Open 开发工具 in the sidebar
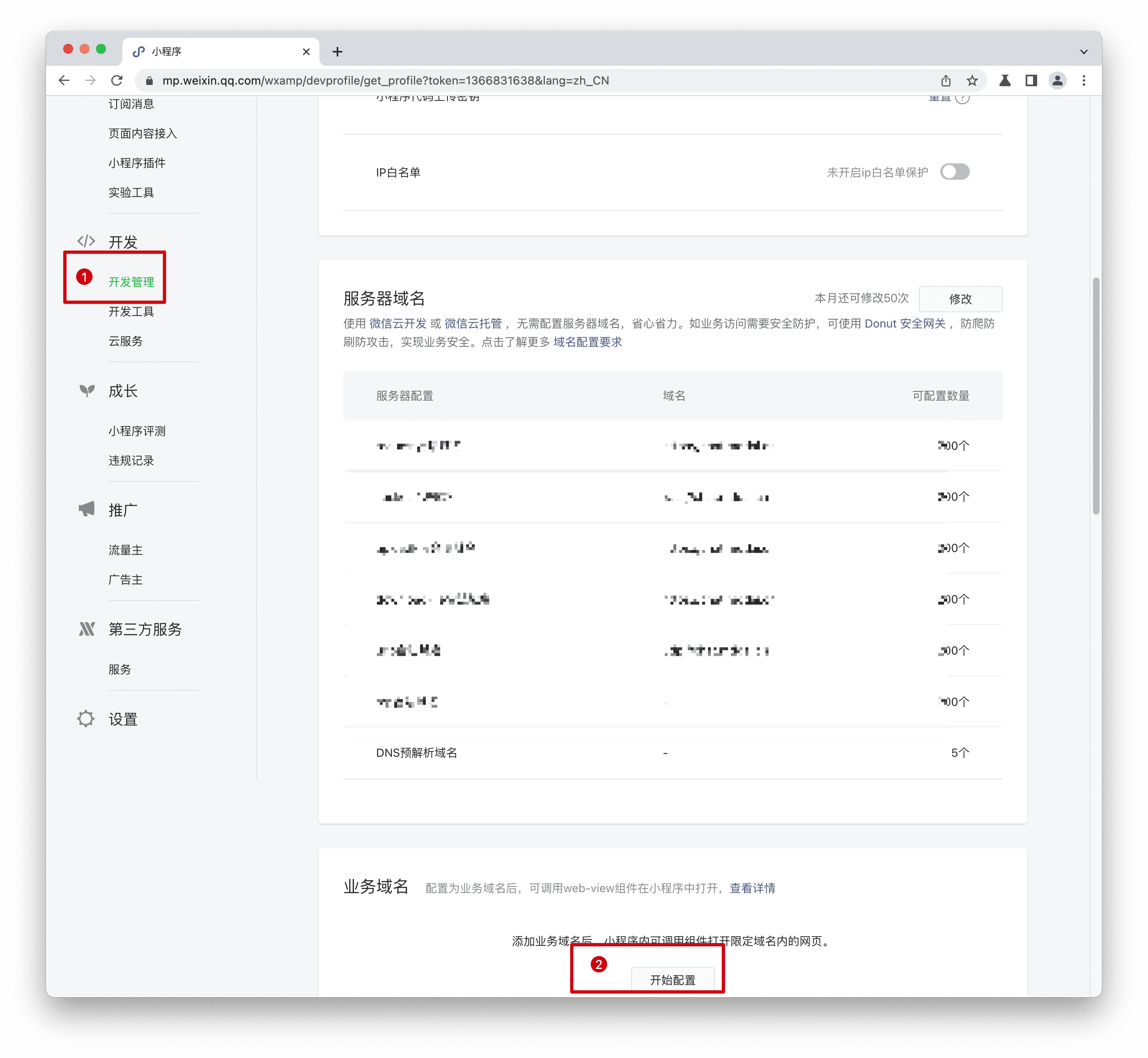The height and width of the screenshot is (1058, 1148). 131,311
